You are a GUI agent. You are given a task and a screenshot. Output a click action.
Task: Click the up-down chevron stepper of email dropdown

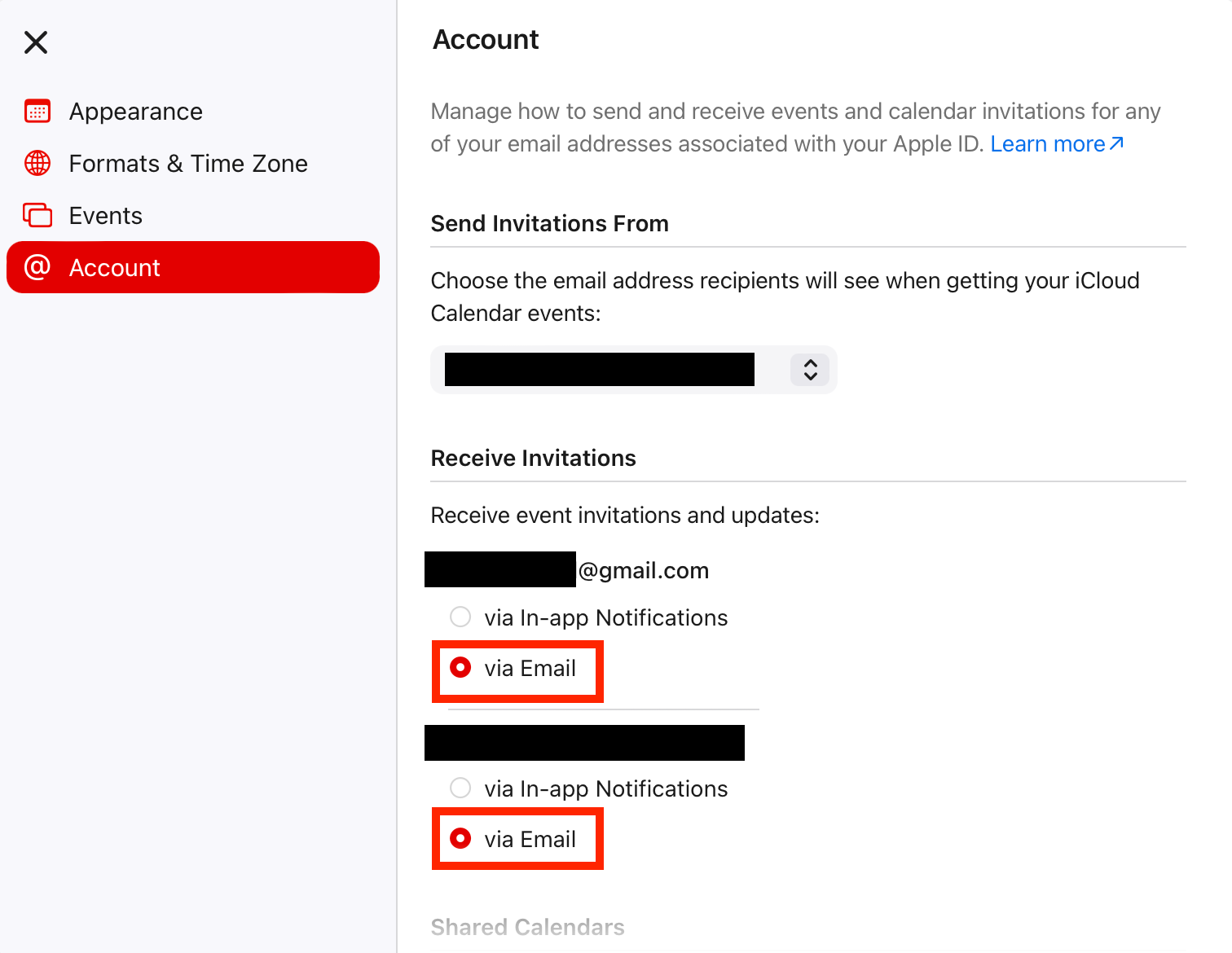click(810, 370)
